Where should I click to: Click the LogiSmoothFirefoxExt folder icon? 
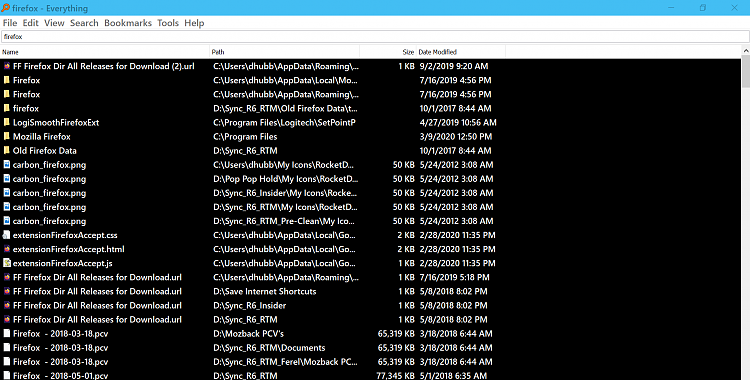(7, 123)
